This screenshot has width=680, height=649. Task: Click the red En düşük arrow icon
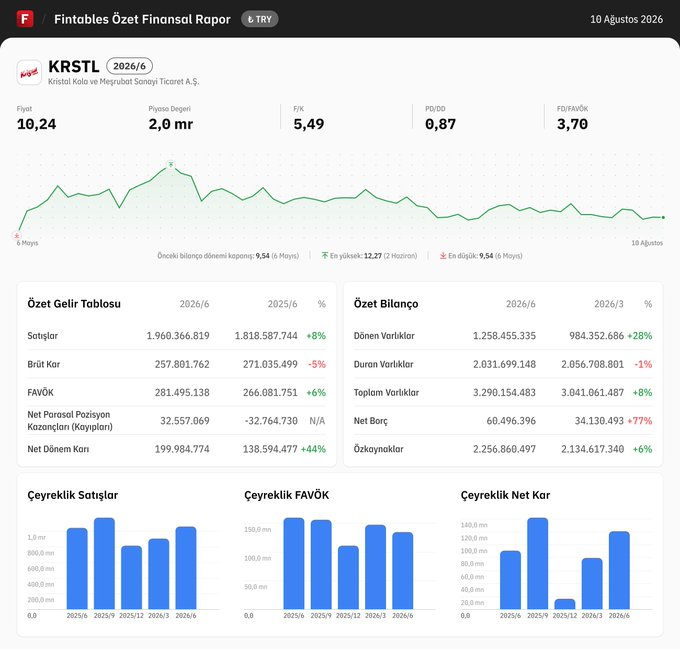click(x=443, y=255)
